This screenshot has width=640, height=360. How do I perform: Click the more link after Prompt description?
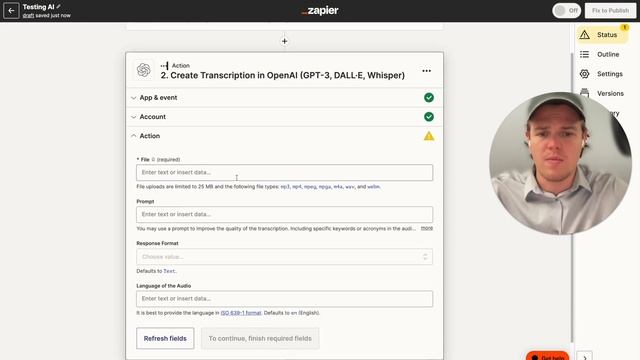427,229
